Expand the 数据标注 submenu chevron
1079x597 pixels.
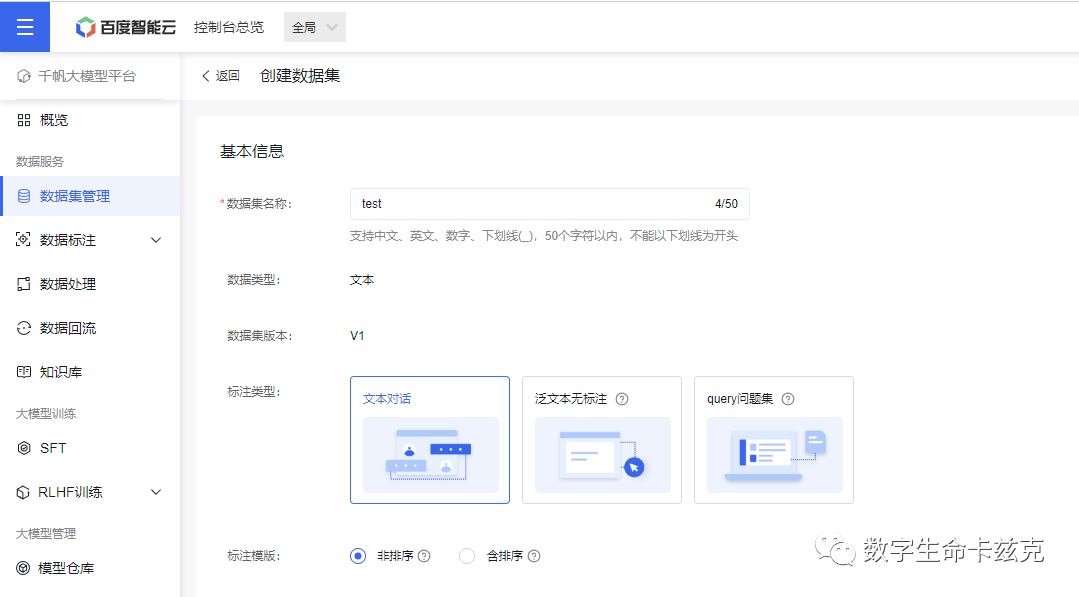point(156,240)
